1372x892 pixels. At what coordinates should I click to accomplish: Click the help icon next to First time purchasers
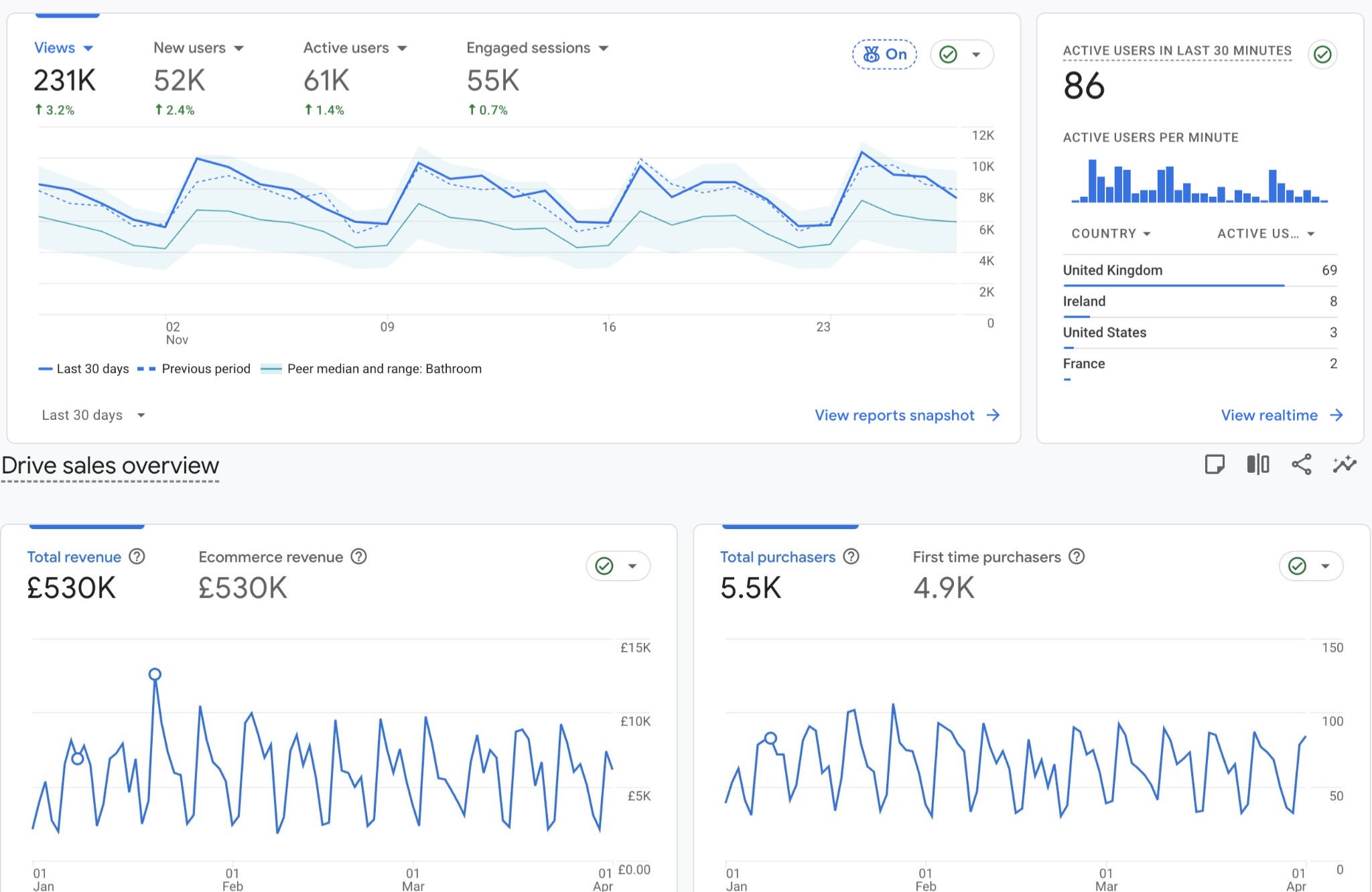click(1077, 556)
